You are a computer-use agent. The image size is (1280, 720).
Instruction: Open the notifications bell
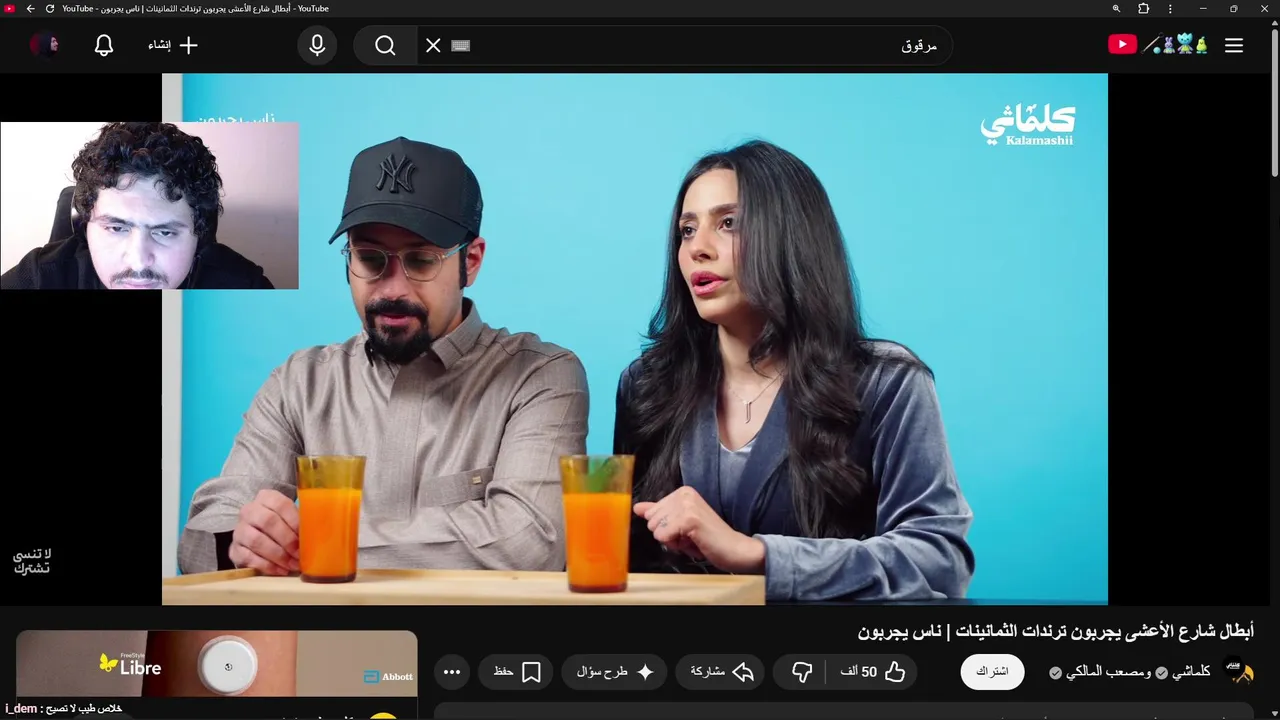coord(104,45)
